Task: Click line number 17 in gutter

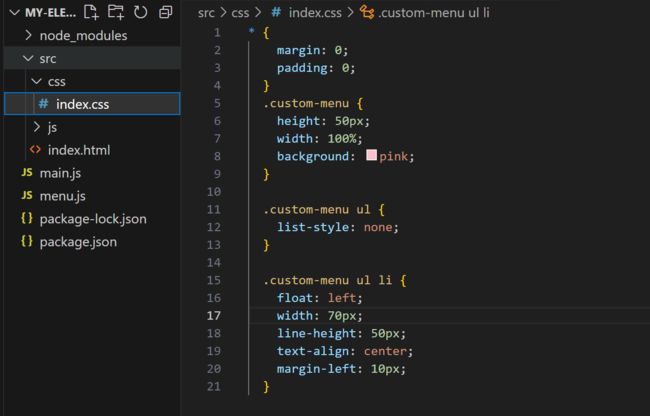Action: click(213, 316)
